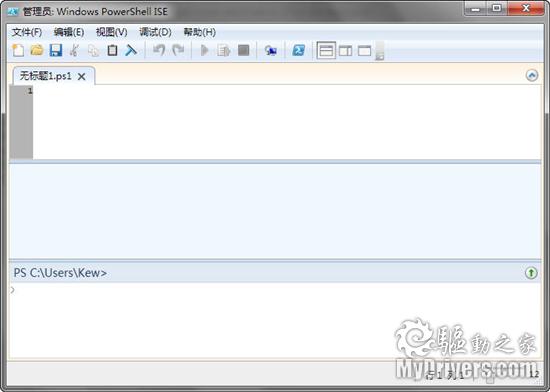Image resolution: width=550 pixels, height=392 pixels.
Task: Run script with the play icon
Action: click(204, 50)
